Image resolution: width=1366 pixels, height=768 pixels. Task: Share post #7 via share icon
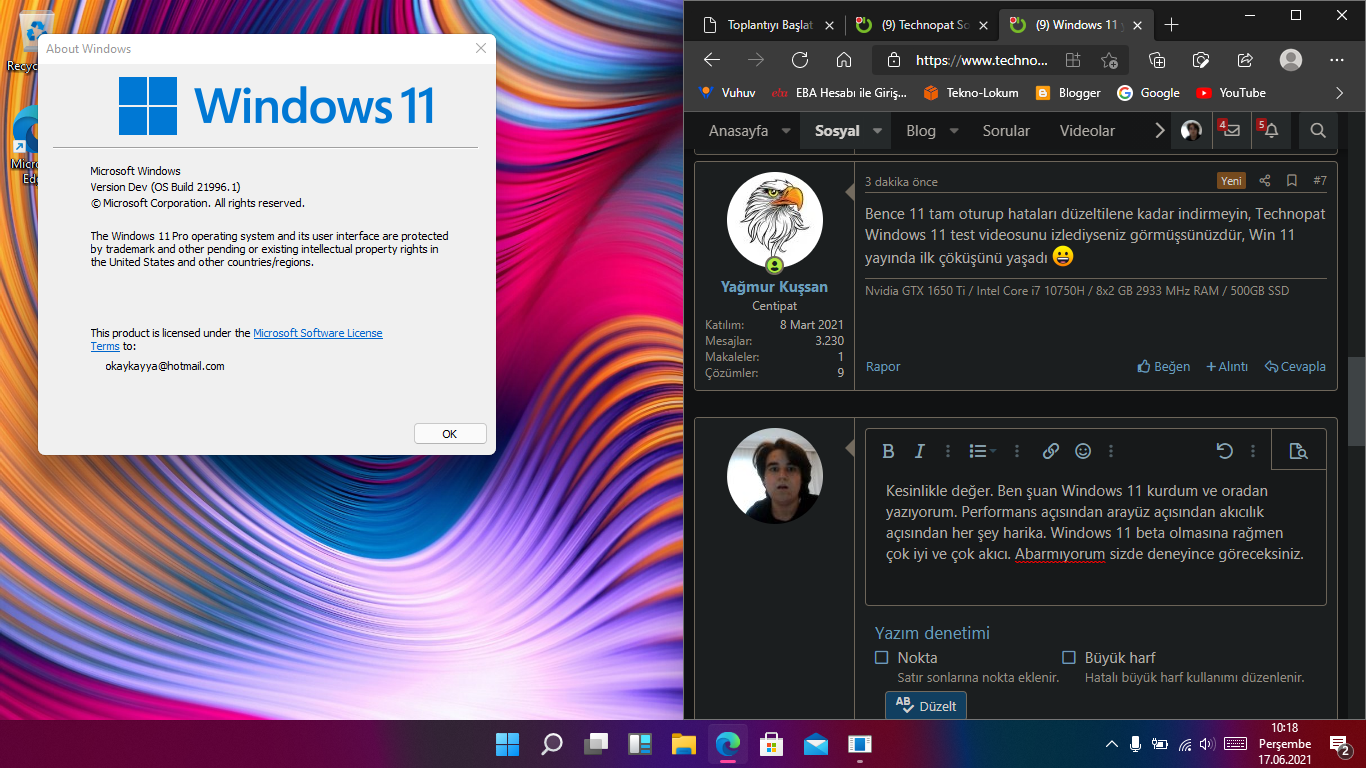coord(1265,181)
